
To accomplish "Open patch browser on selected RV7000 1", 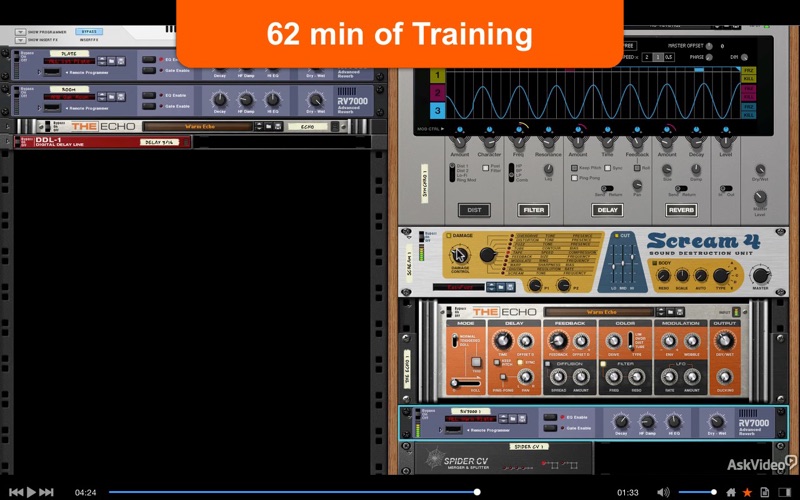I will pyautogui.click(x=513, y=418).
